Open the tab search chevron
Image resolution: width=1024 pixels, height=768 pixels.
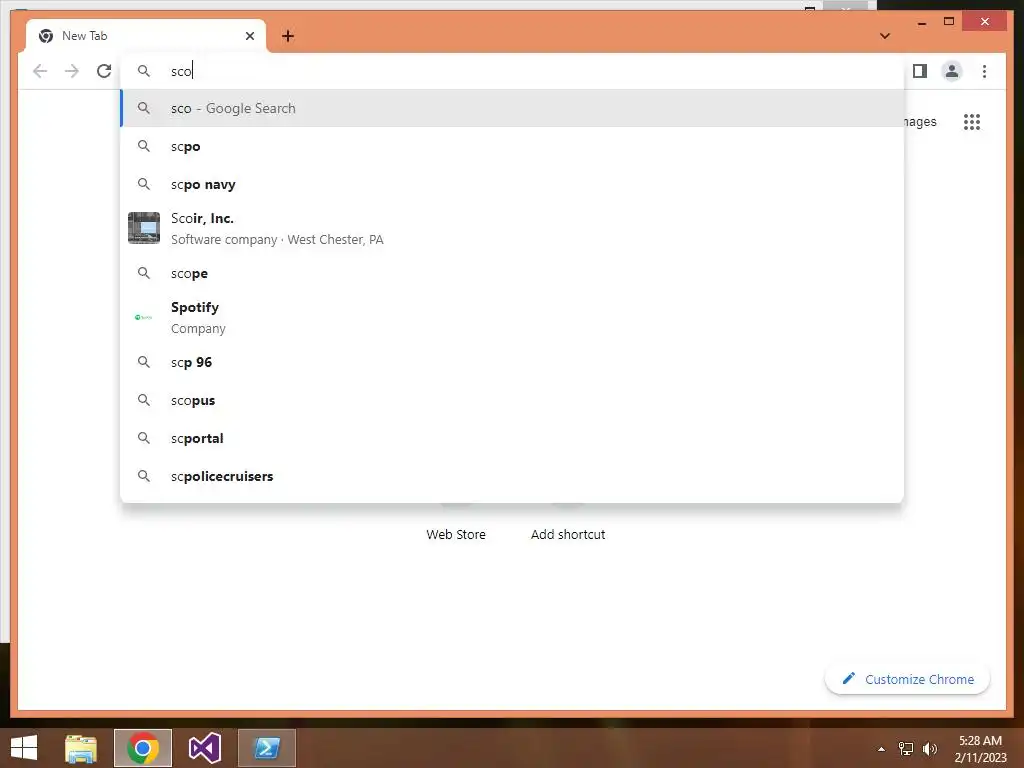click(885, 36)
